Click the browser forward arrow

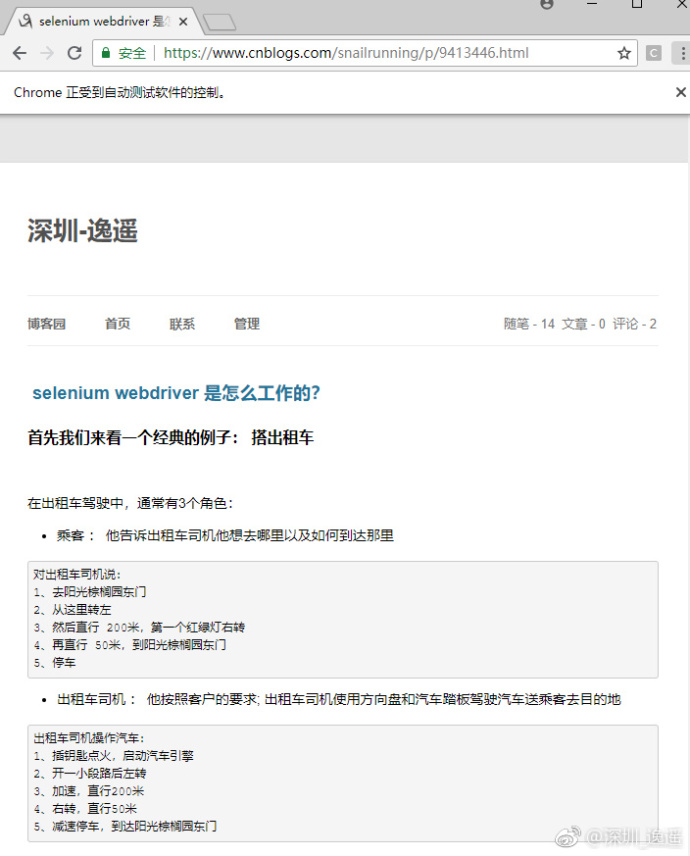tap(47, 53)
